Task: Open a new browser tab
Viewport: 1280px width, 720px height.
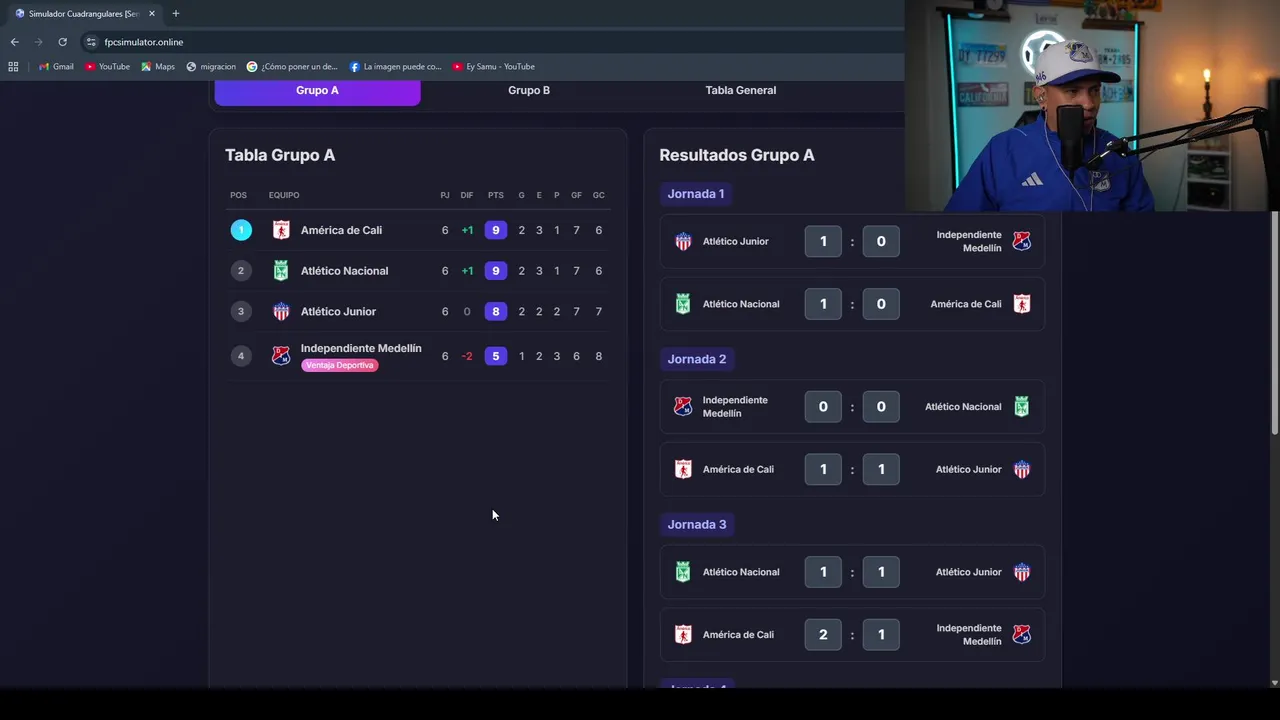Action: tap(175, 14)
